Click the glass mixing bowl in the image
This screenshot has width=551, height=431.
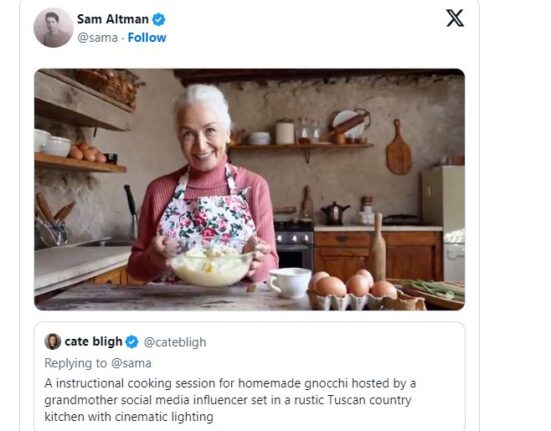(211, 266)
